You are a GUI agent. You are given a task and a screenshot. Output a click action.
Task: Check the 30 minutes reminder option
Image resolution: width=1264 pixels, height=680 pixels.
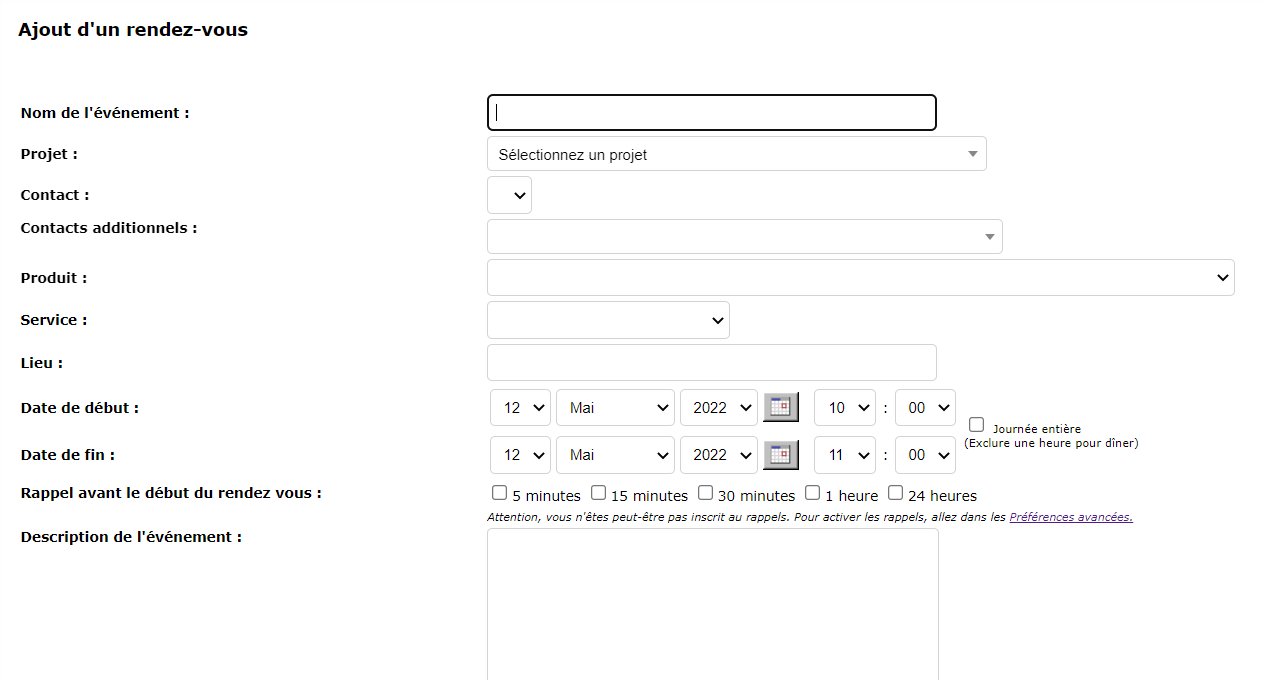[x=705, y=493]
